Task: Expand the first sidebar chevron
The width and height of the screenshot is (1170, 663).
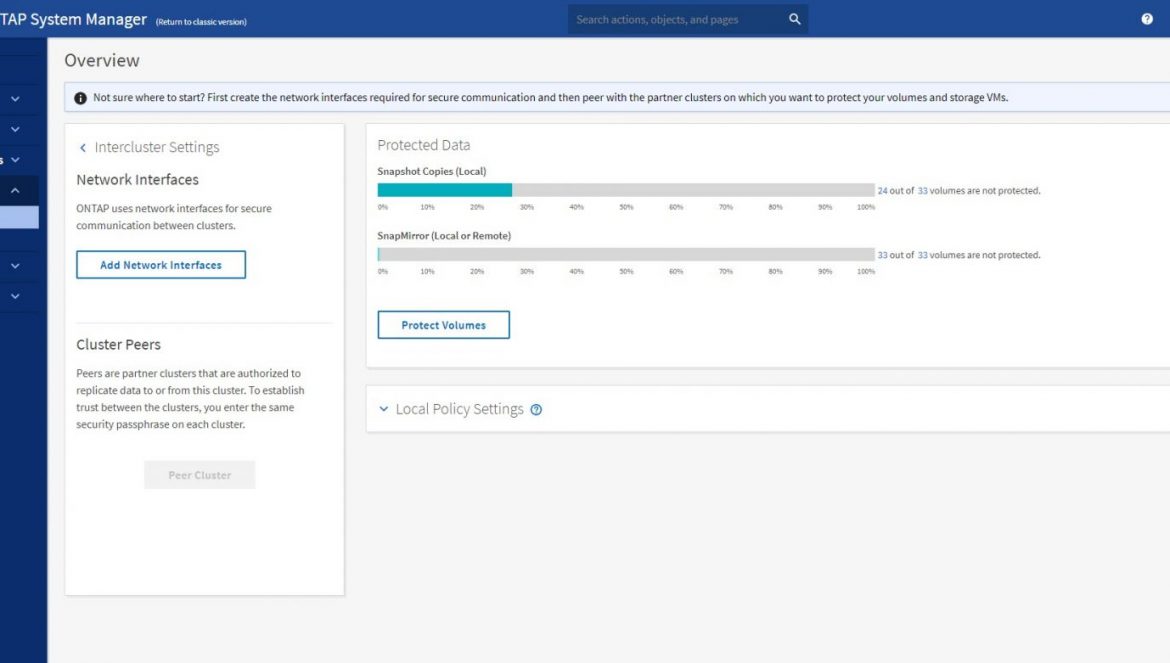Action: click(15, 98)
